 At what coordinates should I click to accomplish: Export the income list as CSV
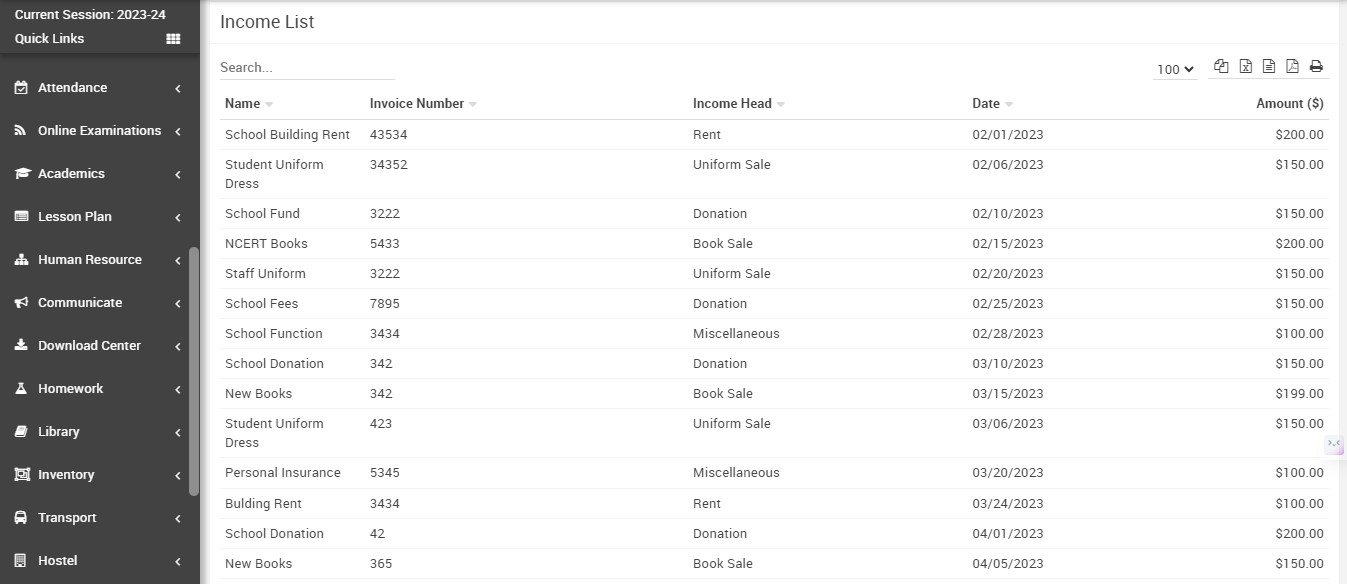click(1269, 67)
